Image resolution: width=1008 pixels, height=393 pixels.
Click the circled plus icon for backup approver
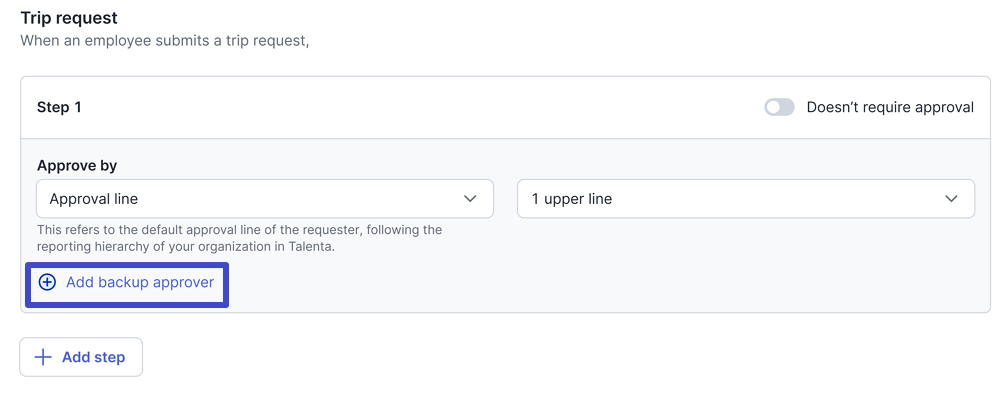(x=48, y=282)
